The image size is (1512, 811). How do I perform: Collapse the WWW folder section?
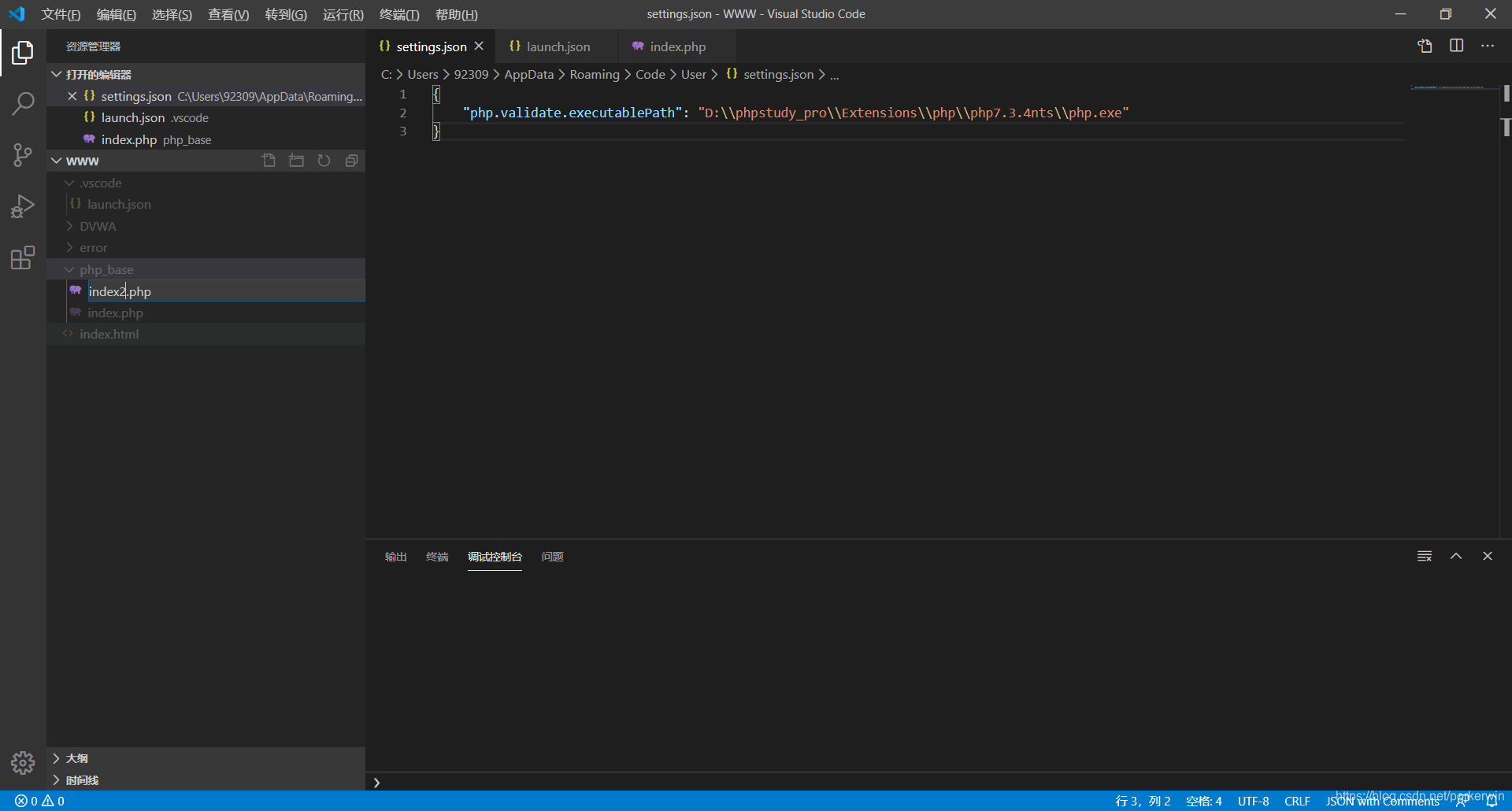pyautogui.click(x=57, y=161)
